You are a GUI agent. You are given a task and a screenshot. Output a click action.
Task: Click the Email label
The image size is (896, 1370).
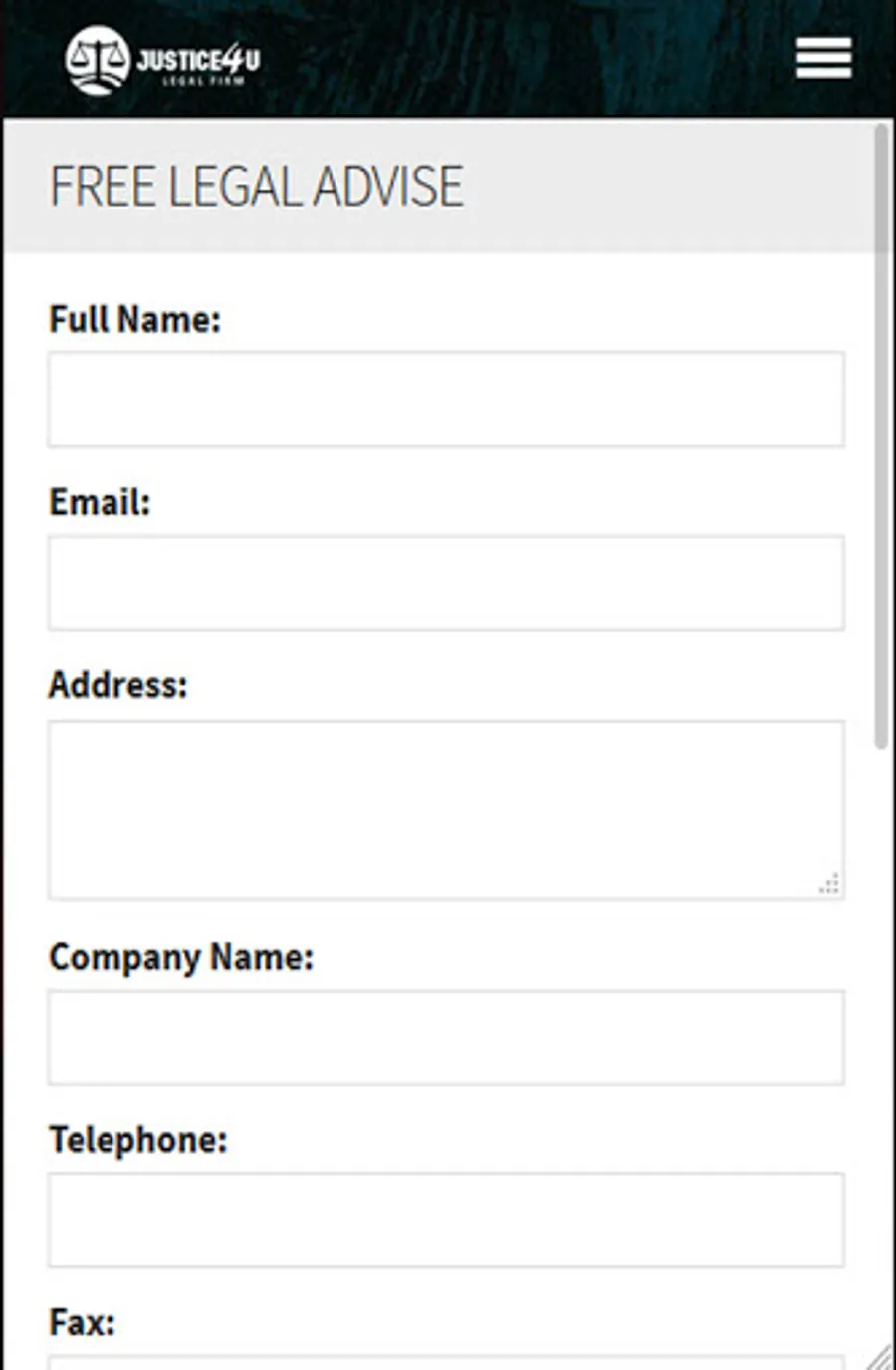coord(100,502)
